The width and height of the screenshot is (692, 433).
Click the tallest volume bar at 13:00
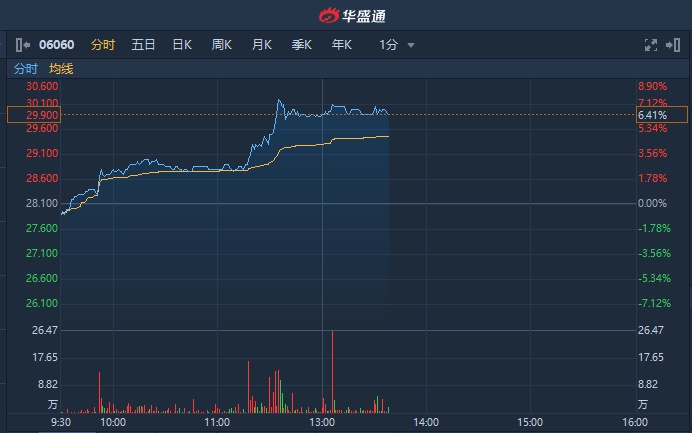[331, 370]
